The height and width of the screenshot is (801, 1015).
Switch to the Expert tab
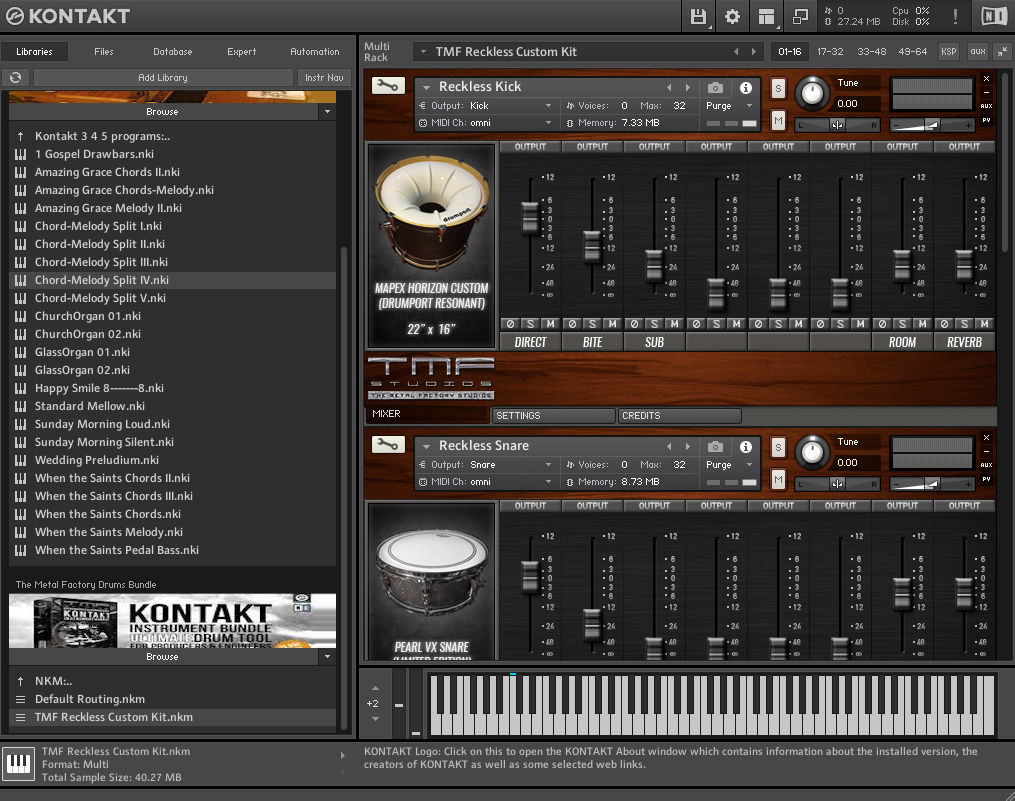click(241, 52)
